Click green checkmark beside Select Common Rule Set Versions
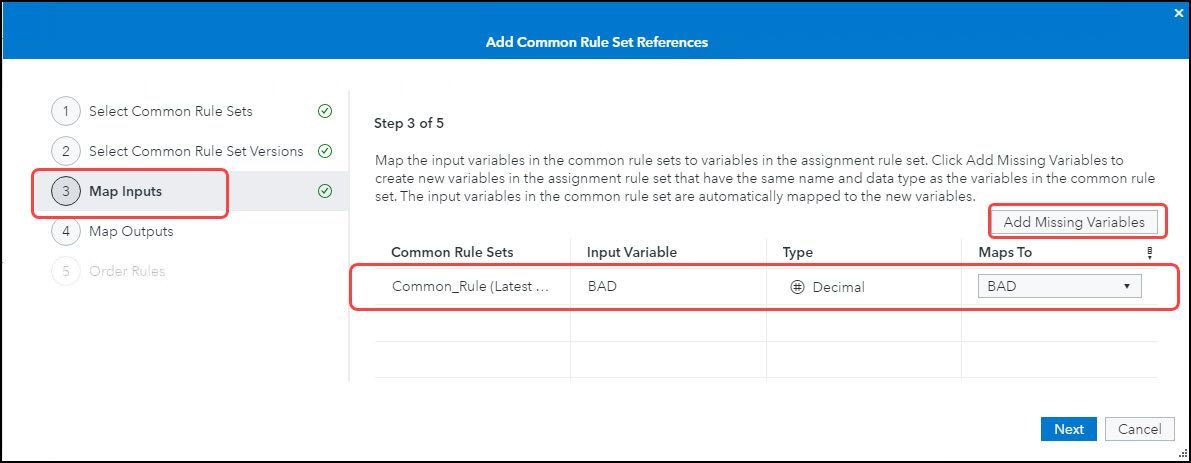 [324, 151]
